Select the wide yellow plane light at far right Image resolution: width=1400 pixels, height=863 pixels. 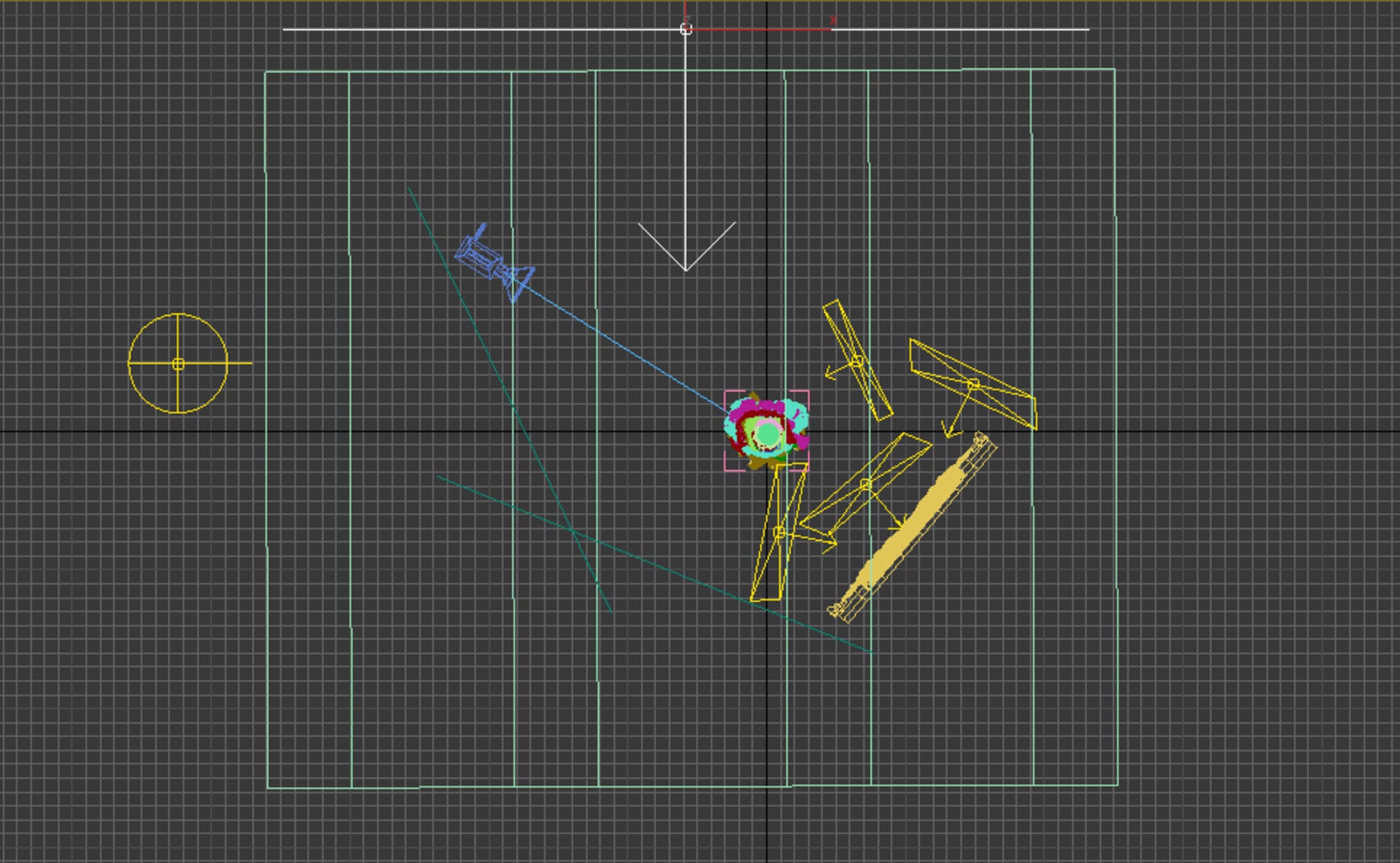(x=973, y=384)
